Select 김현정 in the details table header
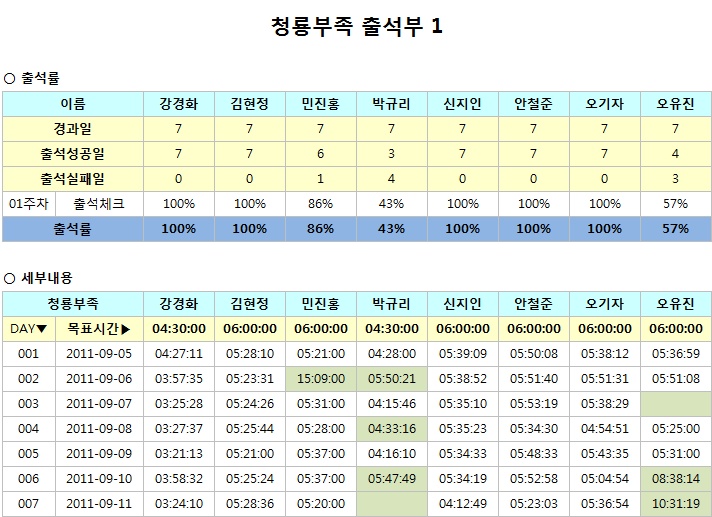The height and width of the screenshot is (517, 712). pos(250,304)
